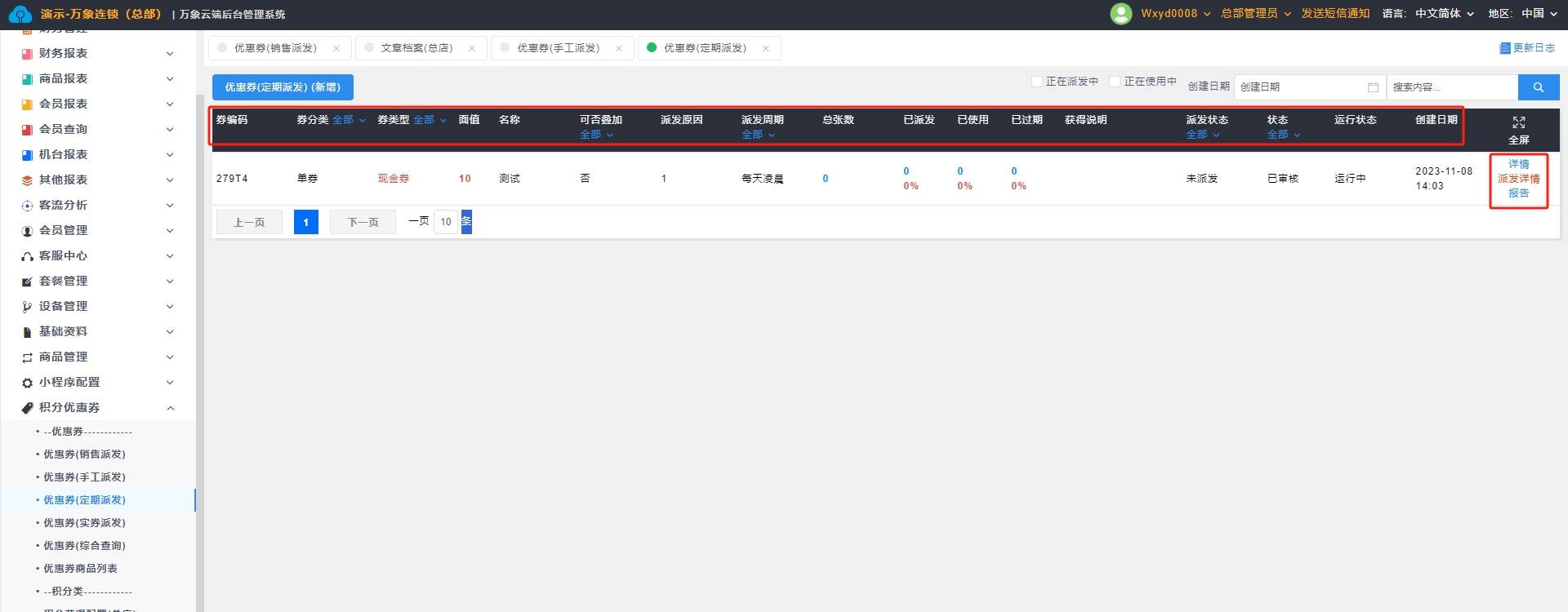Open 优惠券(综合查询) in sidebar submenu
This screenshot has height=612, width=1568.
pos(84,546)
